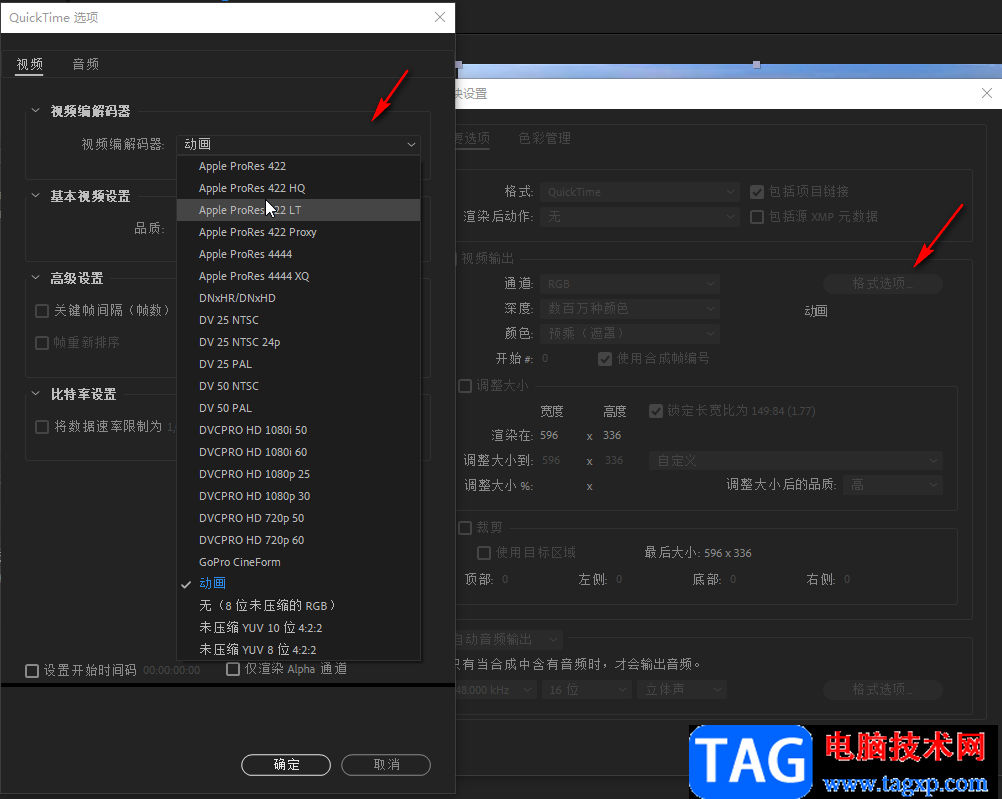Image resolution: width=1002 pixels, height=799 pixels.
Task: Enable 裁剪 checkbox
Action: click(x=465, y=527)
